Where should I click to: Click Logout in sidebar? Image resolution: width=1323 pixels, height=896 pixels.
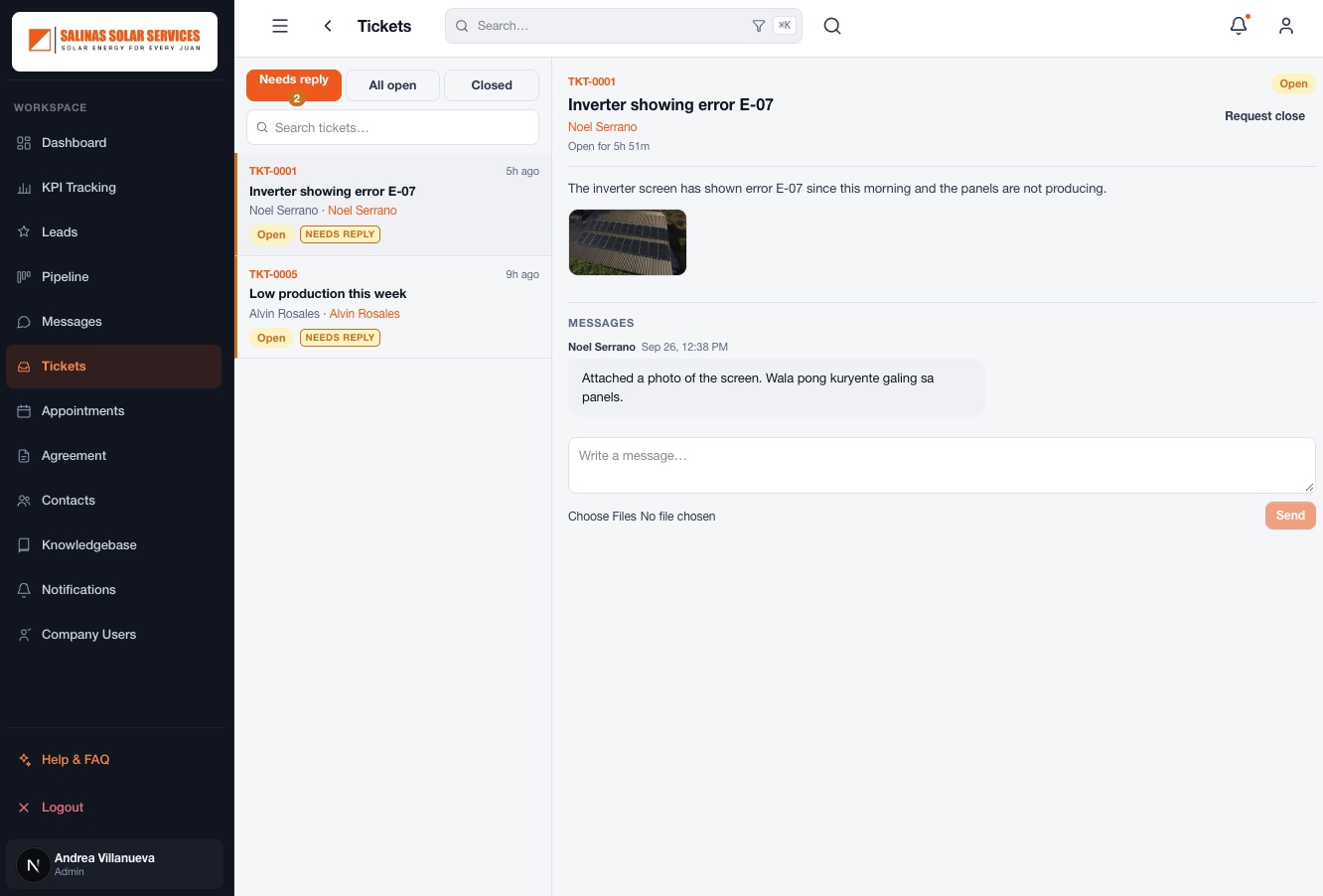click(113, 808)
